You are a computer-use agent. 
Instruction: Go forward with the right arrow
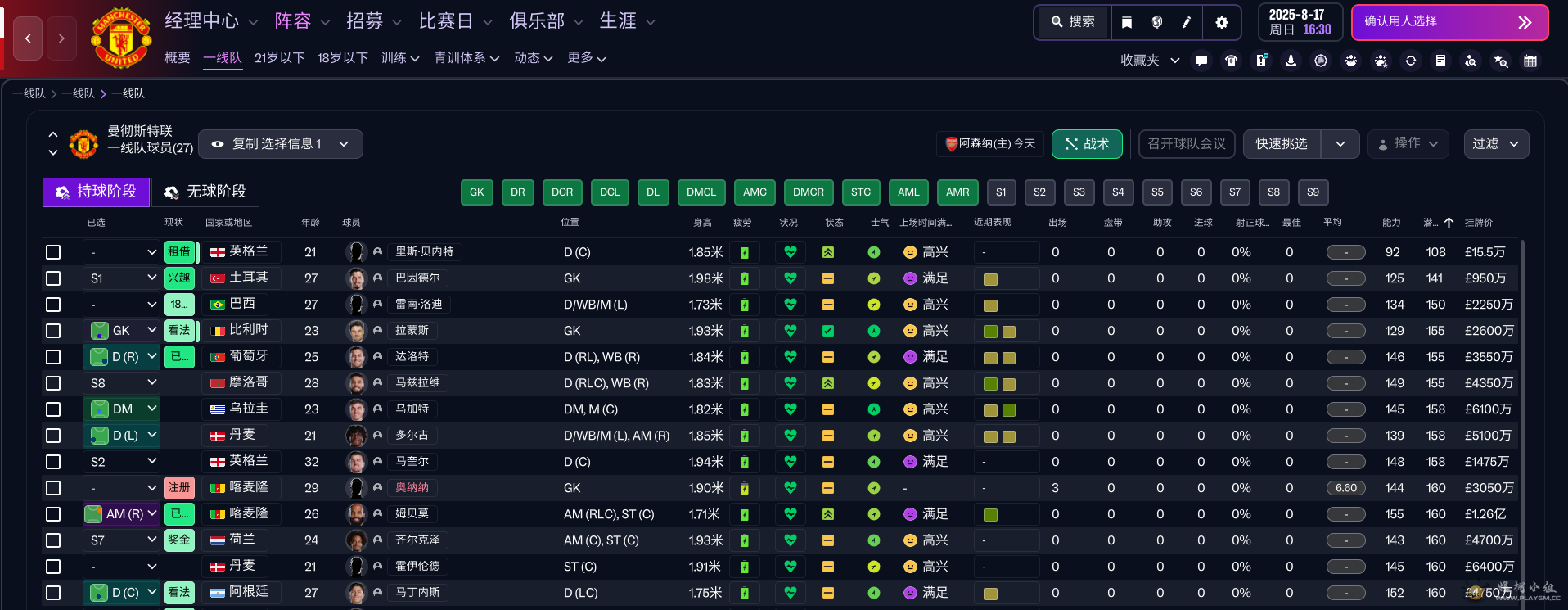click(x=61, y=38)
